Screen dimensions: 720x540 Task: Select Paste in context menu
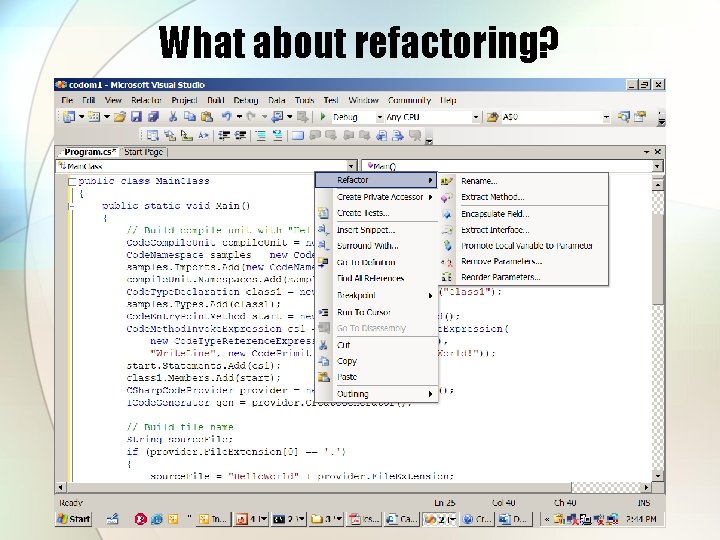(x=347, y=377)
